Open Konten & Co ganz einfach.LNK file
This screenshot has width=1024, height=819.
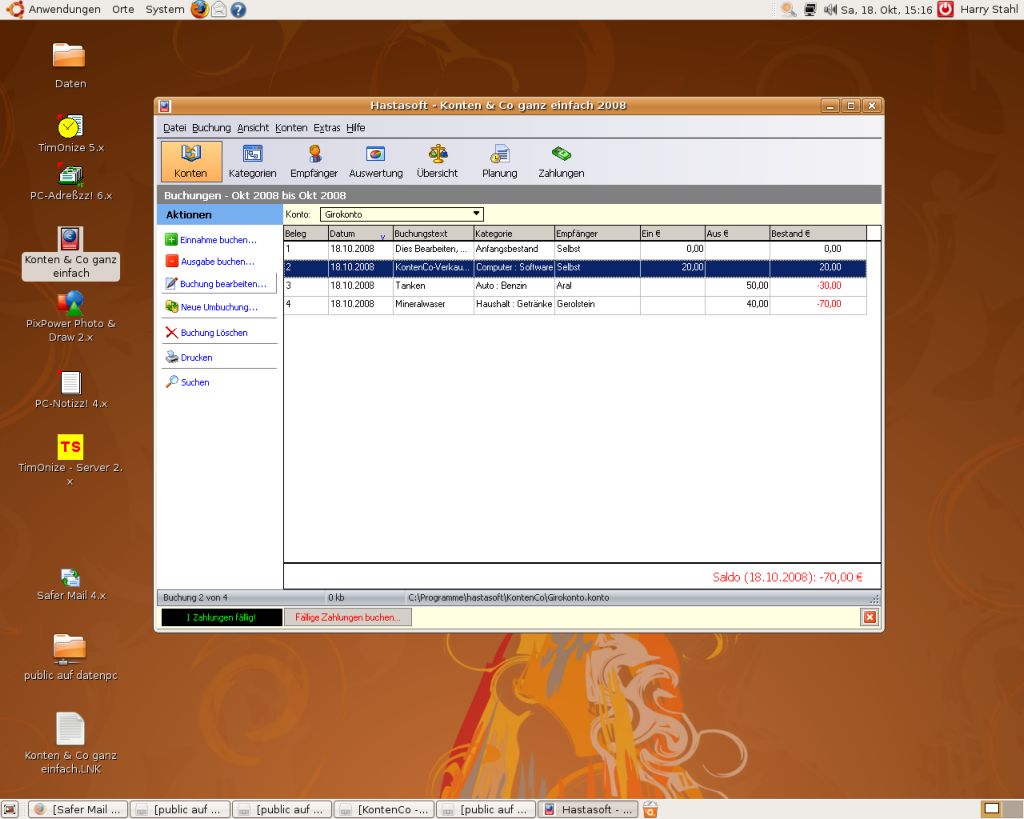tap(71, 743)
